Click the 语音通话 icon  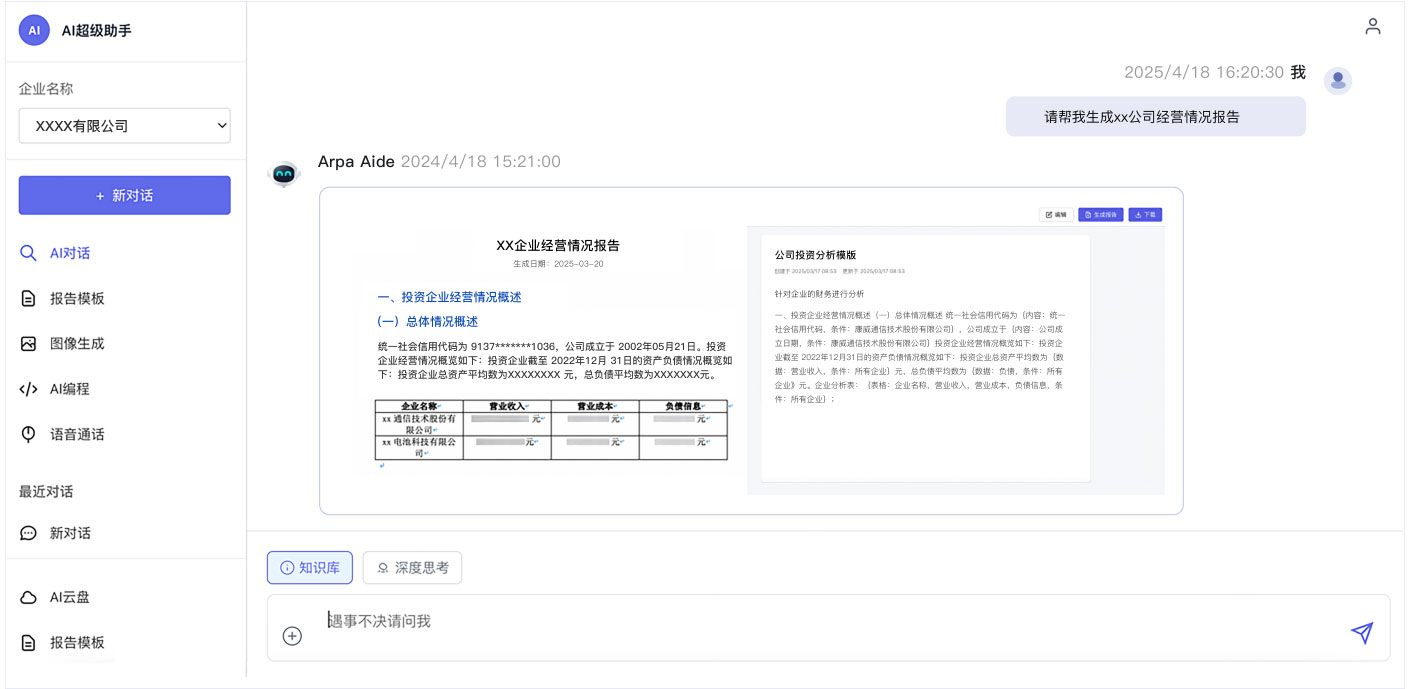click(28, 434)
